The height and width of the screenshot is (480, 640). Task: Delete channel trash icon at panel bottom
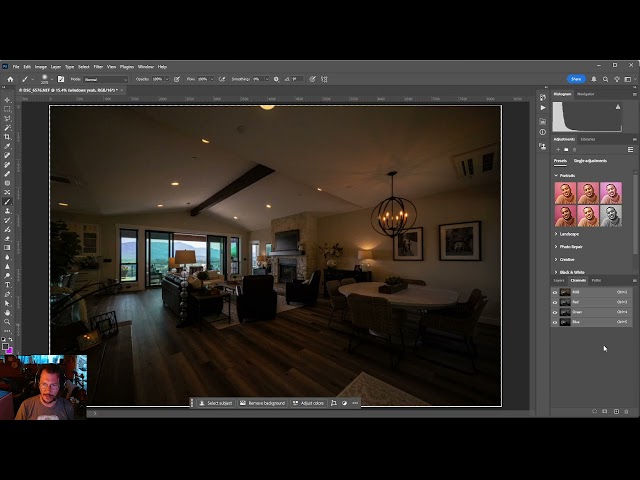click(627, 411)
